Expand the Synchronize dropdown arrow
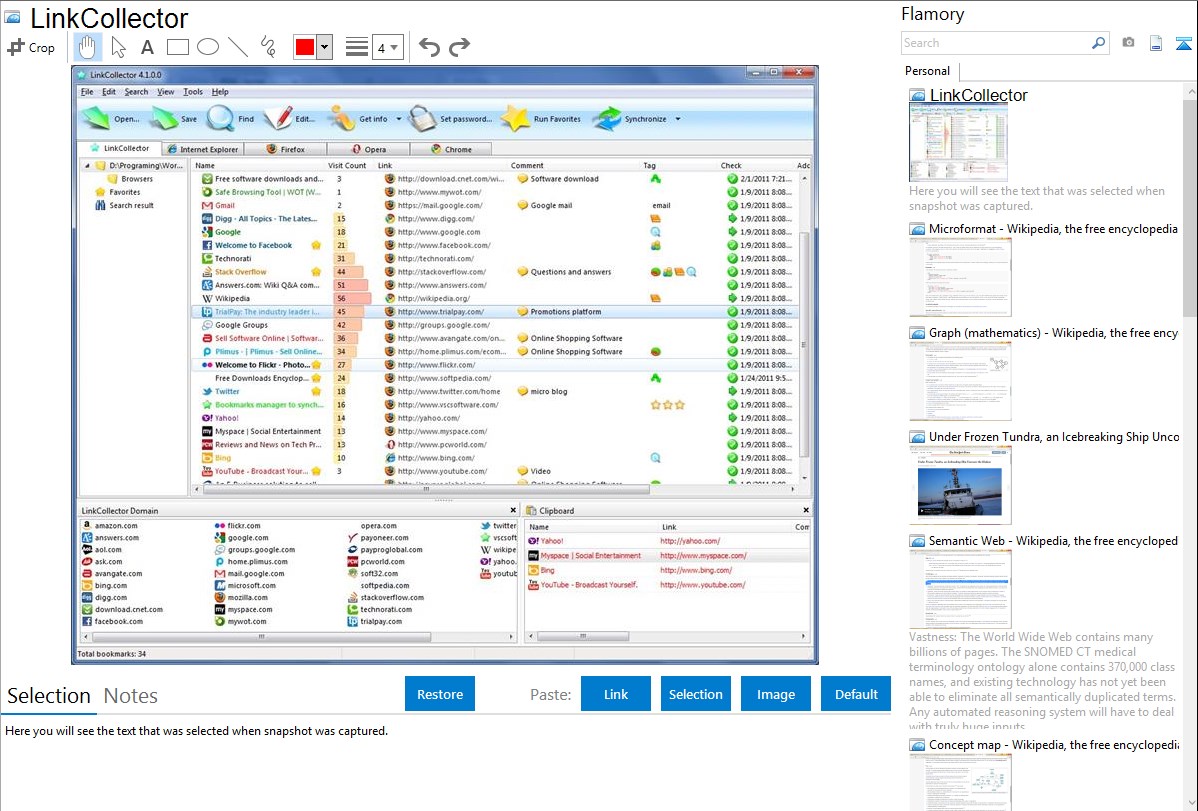 tap(678, 119)
